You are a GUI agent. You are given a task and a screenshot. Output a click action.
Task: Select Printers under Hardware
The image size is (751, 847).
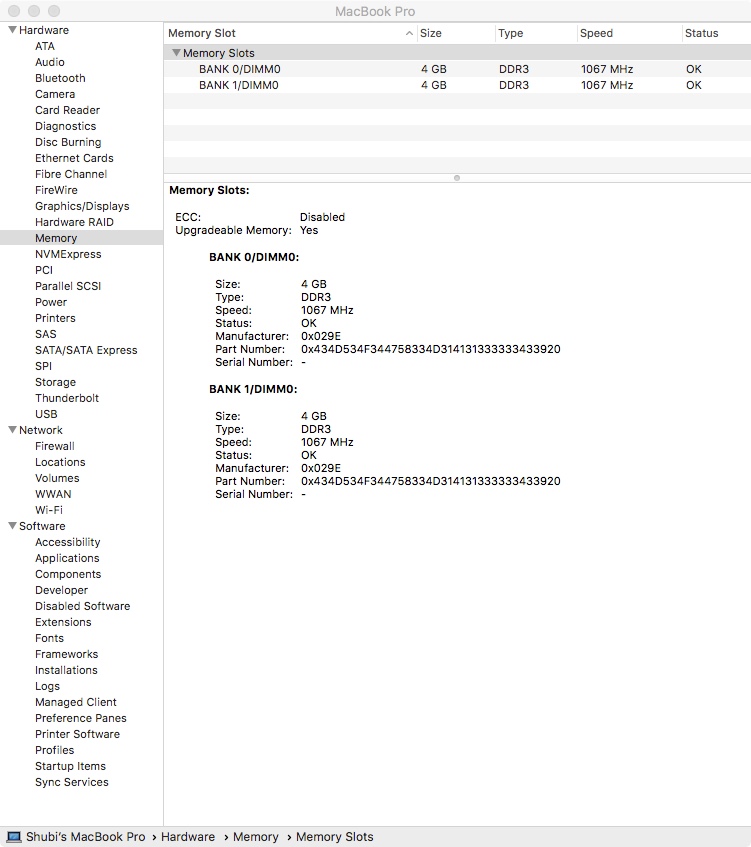55,318
